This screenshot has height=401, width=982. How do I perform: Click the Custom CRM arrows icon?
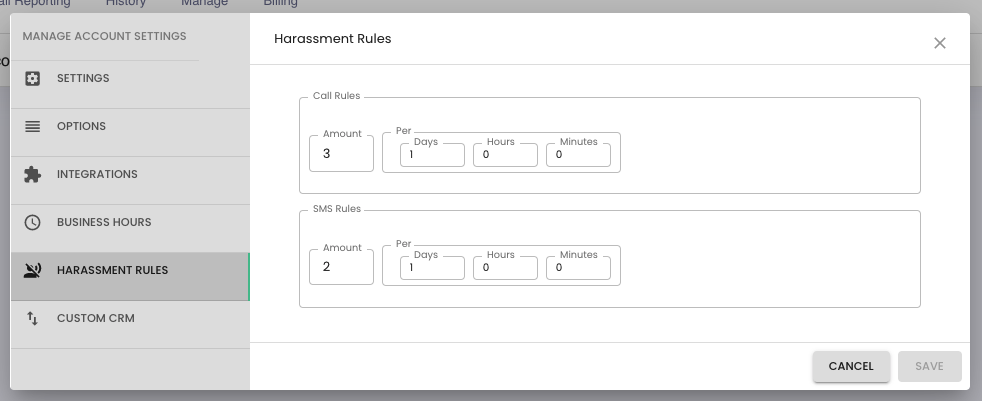coord(33,318)
